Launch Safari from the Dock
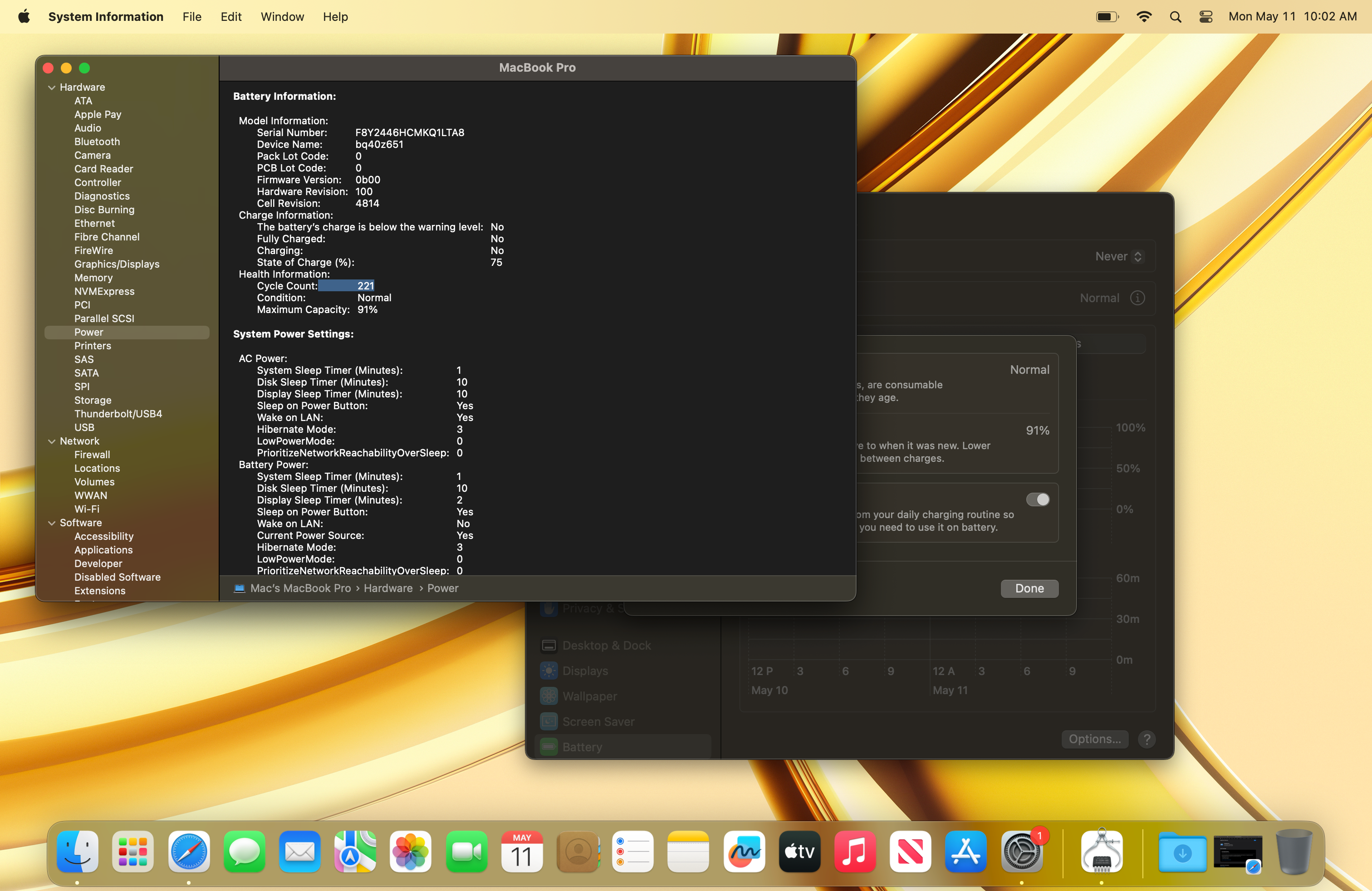 click(x=188, y=851)
